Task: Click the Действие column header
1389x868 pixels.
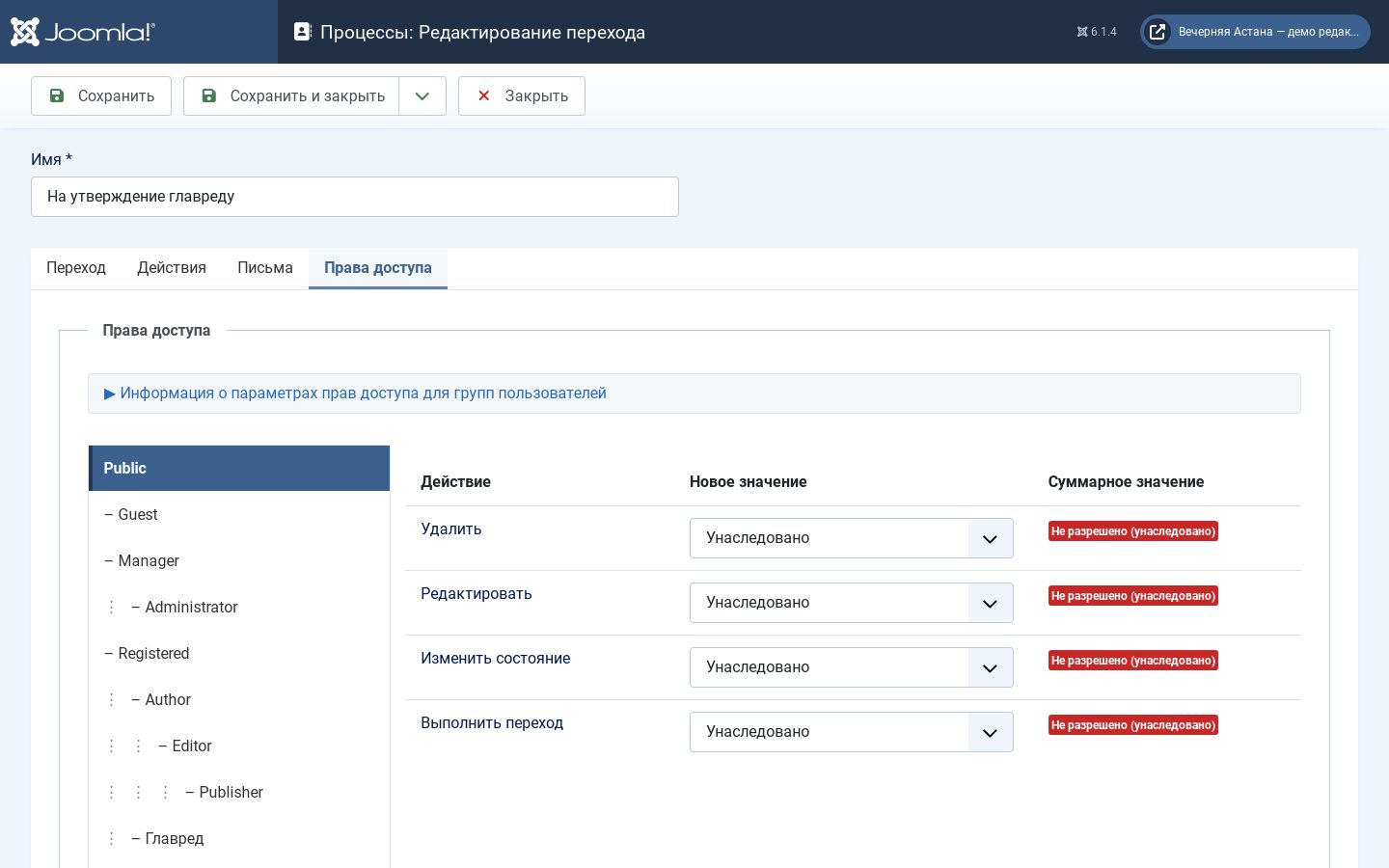Action: (x=455, y=482)
